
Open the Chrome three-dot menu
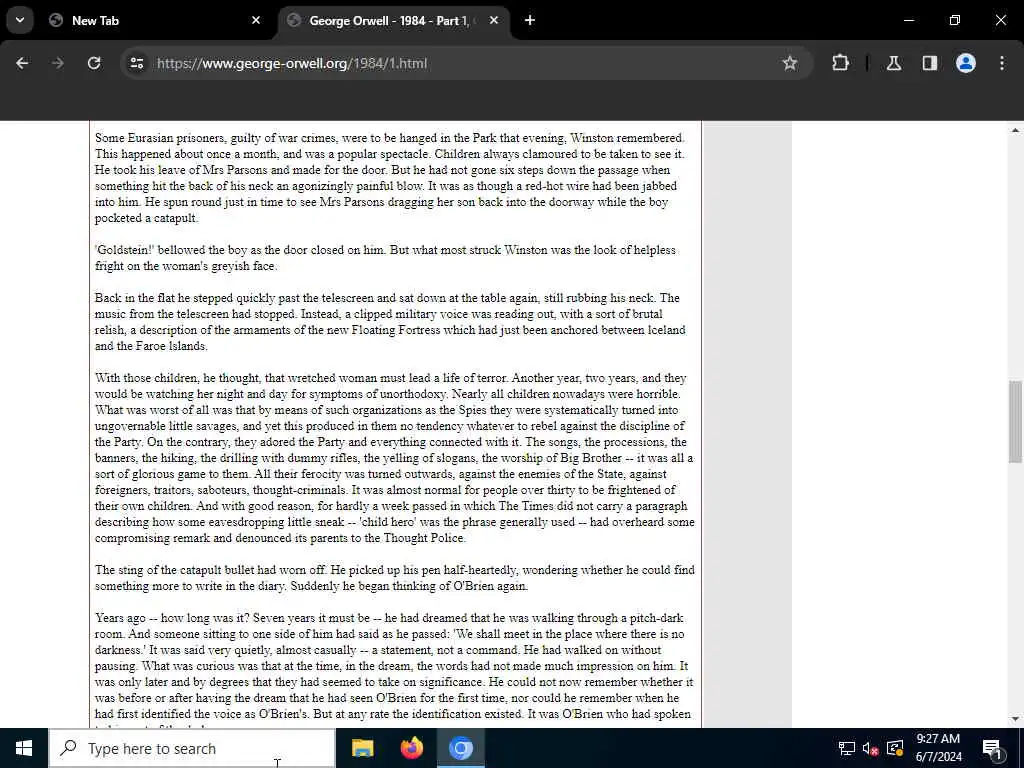(1002, 63)
